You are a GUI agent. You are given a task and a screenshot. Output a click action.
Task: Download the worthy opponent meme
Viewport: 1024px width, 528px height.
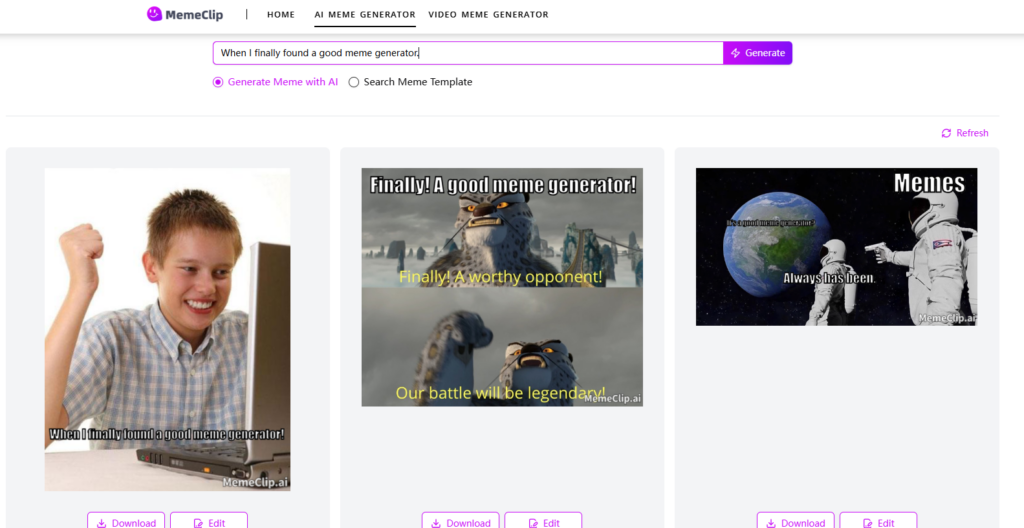(460, 521)
